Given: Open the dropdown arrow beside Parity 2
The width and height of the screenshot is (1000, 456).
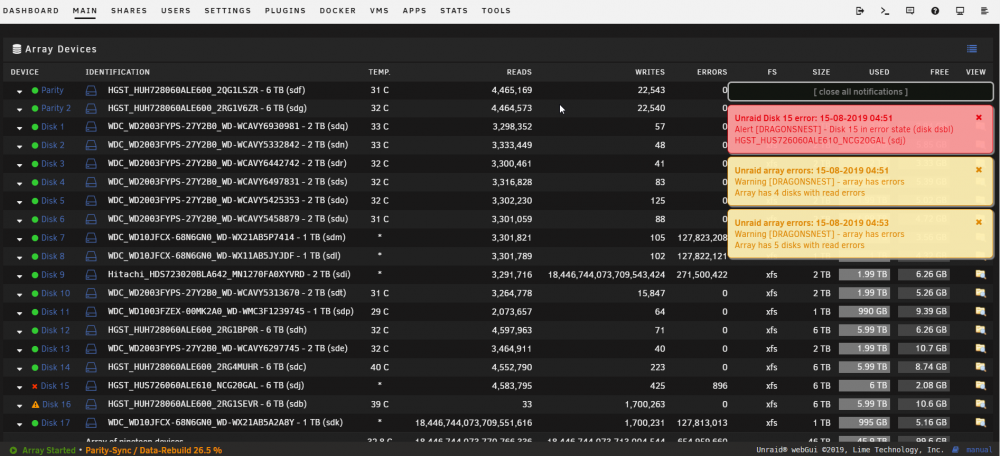Looking at the screenshot, I should [x=19, y=110].
